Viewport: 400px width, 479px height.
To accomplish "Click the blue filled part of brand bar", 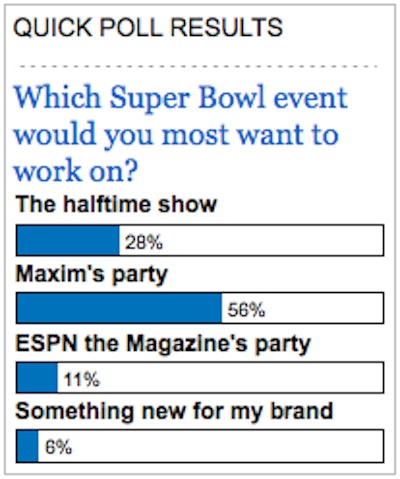I will tap(27, 447).
